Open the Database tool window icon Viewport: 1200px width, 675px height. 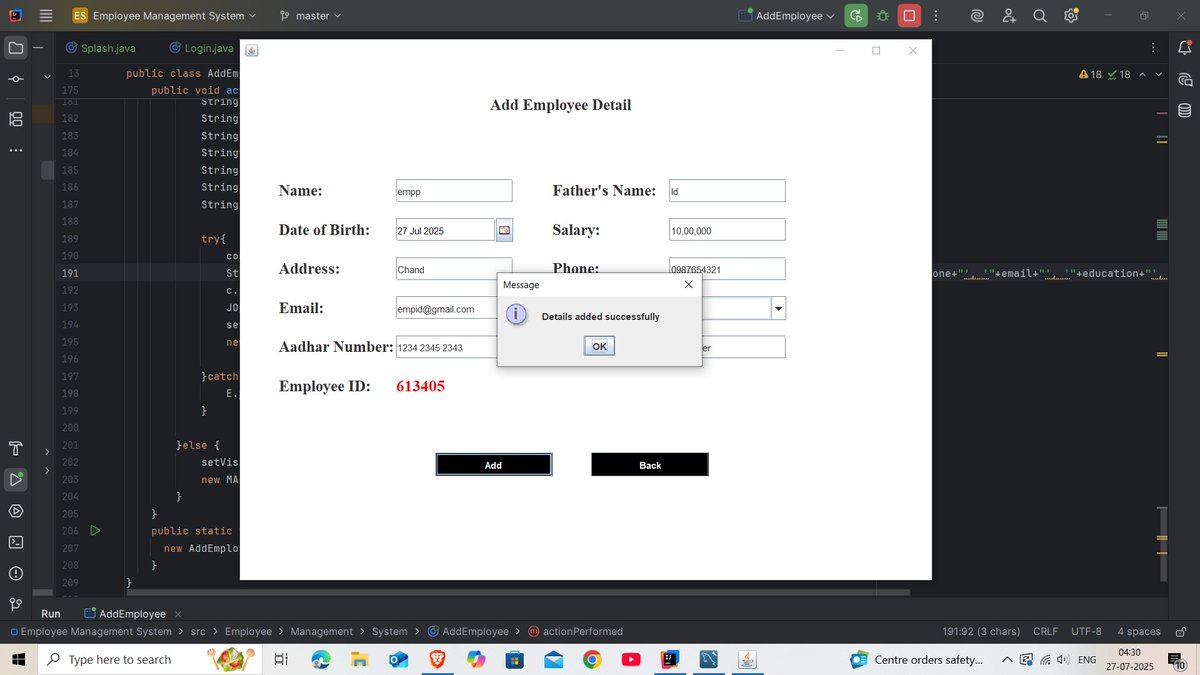(1185, 110)
